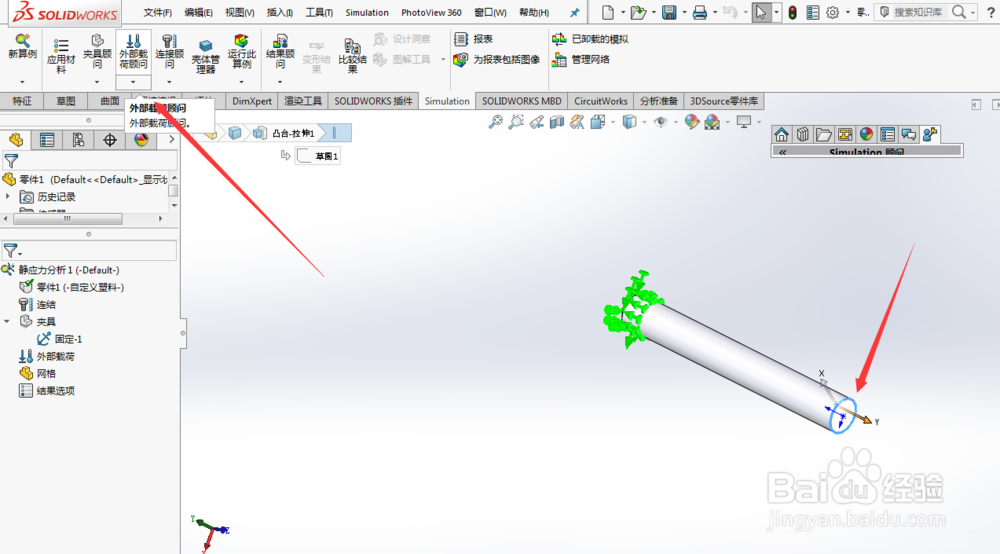The height and width of the screenshot is (554, 1000).
Task: Pin the menu bar with the pushpin icon
Action: coord(575,13)
